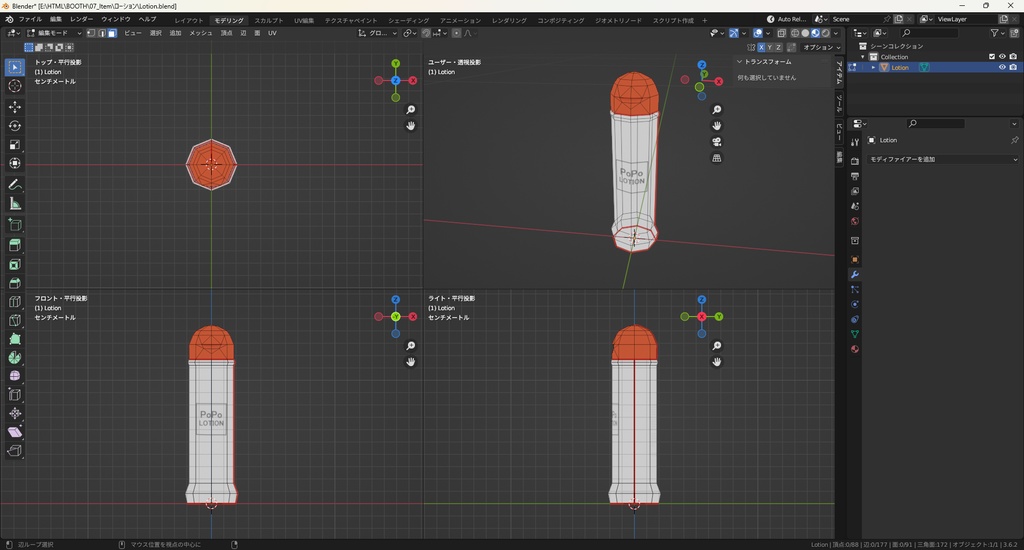Switch to the シェーディング workspace tab
This screenshot has width=1024, height=550.
pyautogui.click(x=408, y=20)
